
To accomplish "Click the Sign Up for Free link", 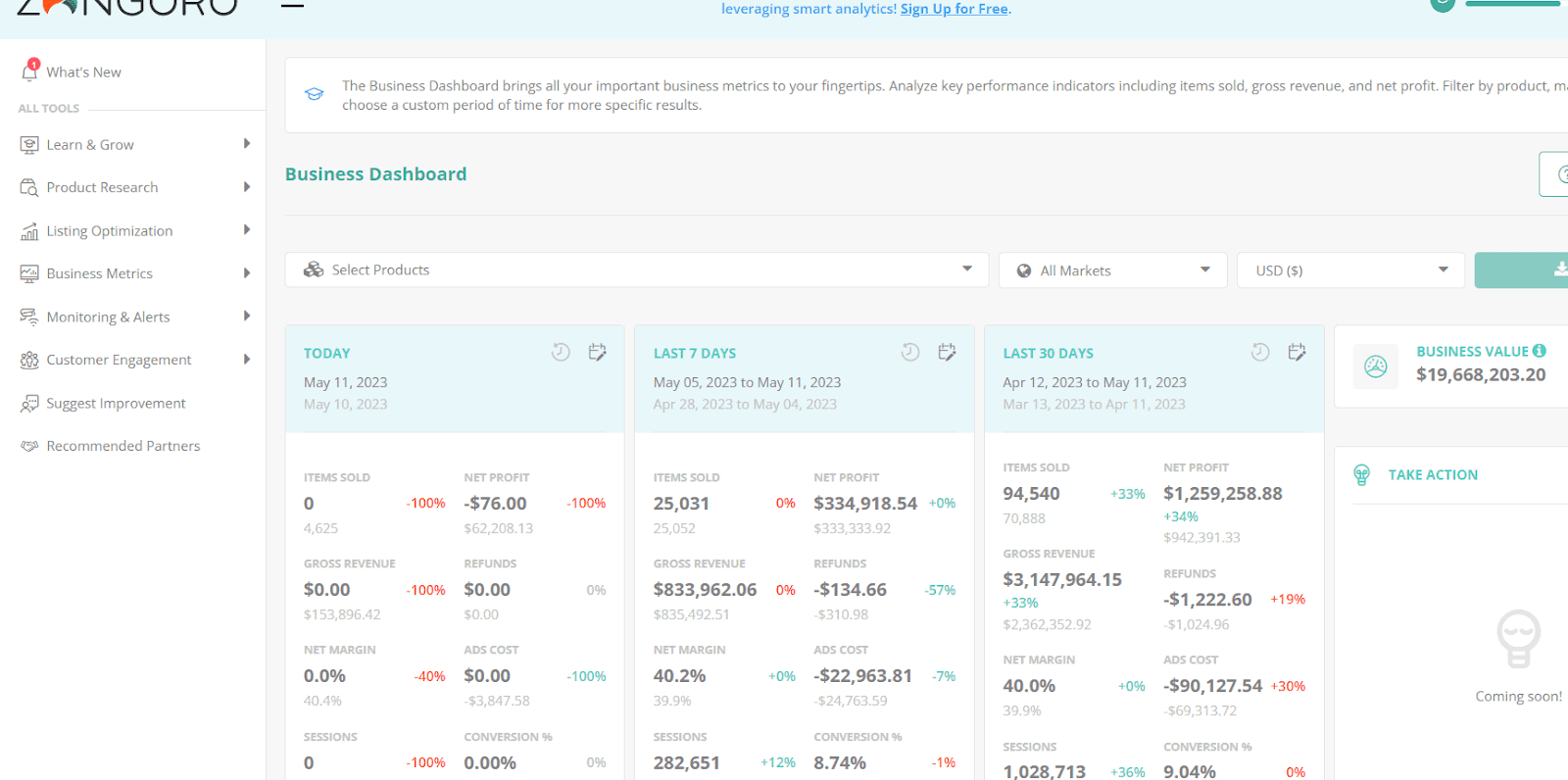I will point(955,9).
